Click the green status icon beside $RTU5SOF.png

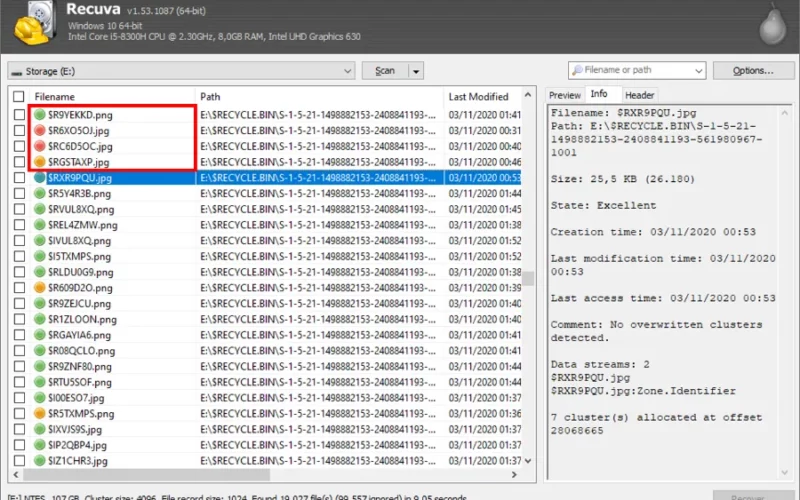tap(40, 382)
